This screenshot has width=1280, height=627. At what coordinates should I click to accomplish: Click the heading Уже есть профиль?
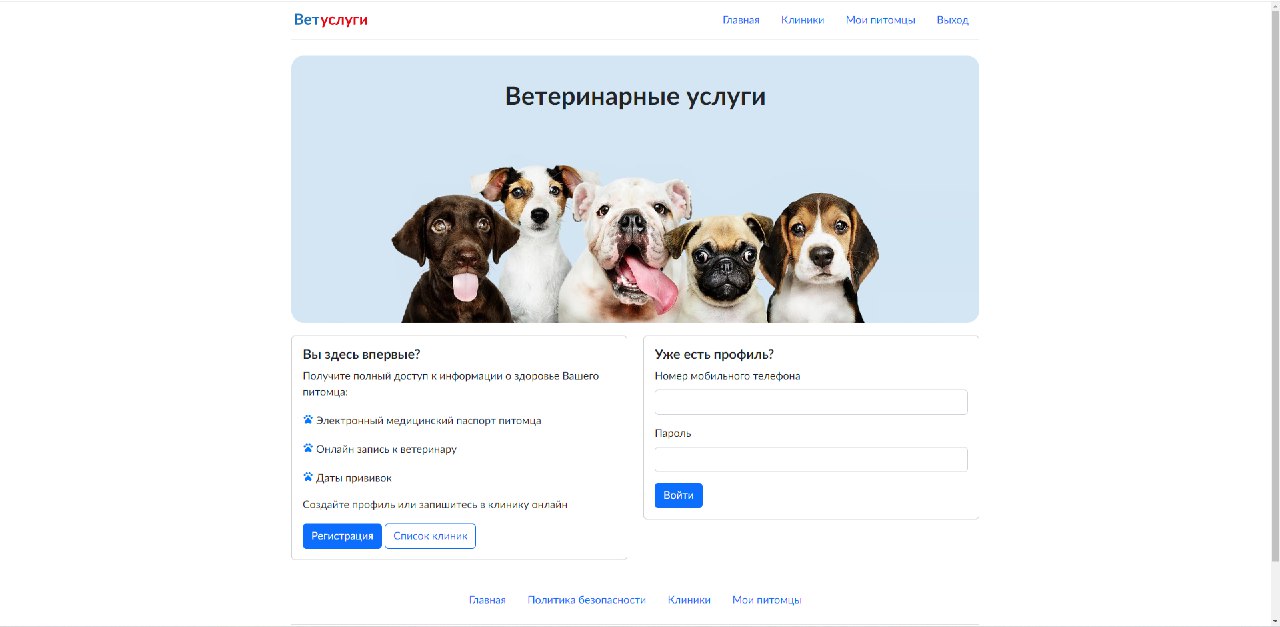[x=714, y=355]
